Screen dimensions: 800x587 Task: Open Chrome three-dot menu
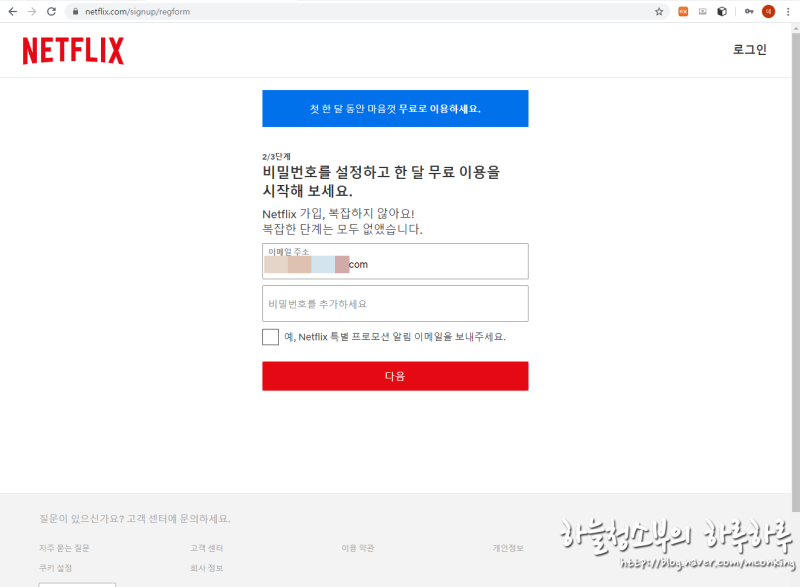(788, 11)
